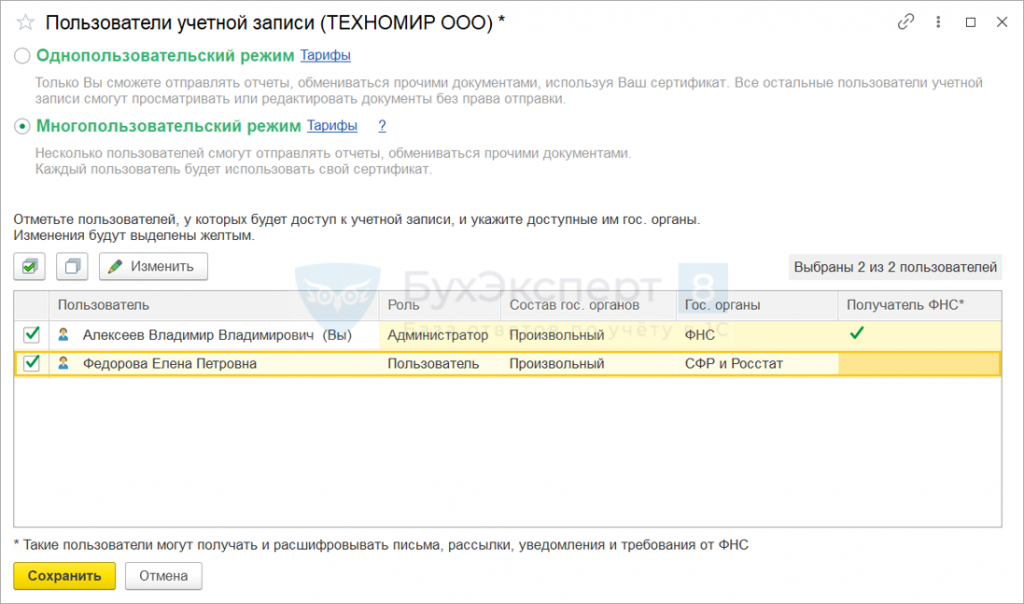Viewport: 1024px width, 604px height.
Task: Maximize the dialog window
Action: click(x=970, y=22)
